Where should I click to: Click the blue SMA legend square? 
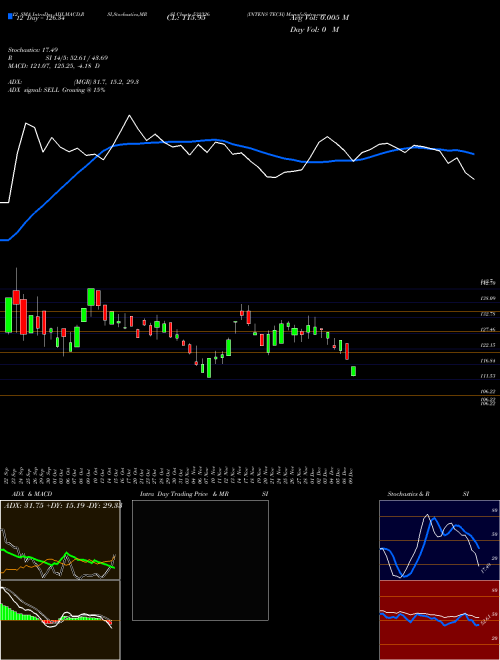point(10,17)
